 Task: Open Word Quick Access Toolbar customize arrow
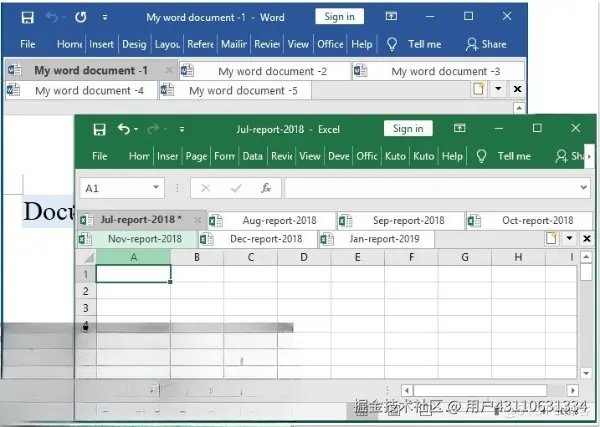coord(105,17)
